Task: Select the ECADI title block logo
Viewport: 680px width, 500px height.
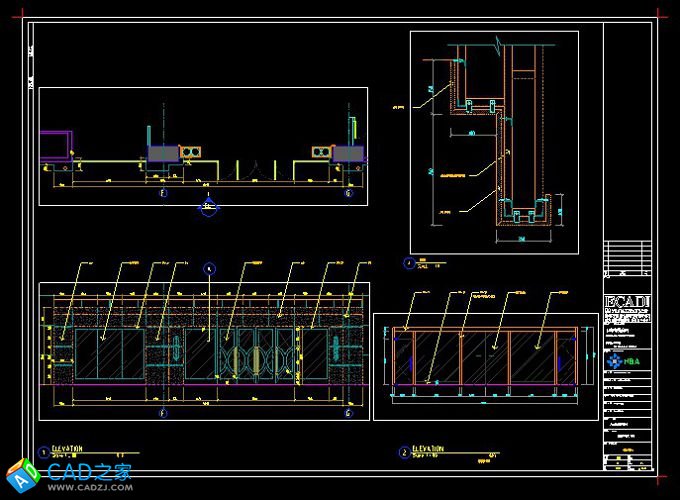Action: pyautogui.click(x=627, y=302)
